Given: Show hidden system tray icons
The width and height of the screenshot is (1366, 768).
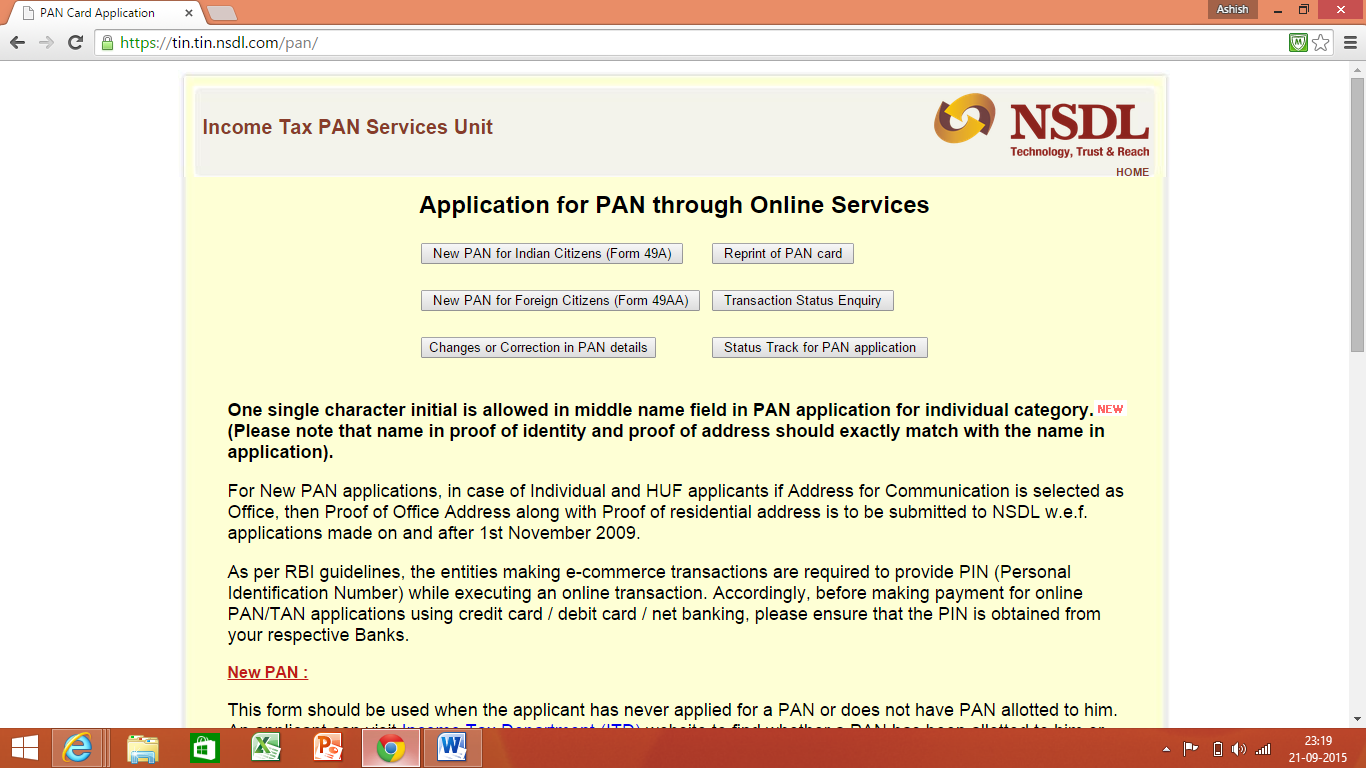Looking at the screenshot, I should [1166, 749].
